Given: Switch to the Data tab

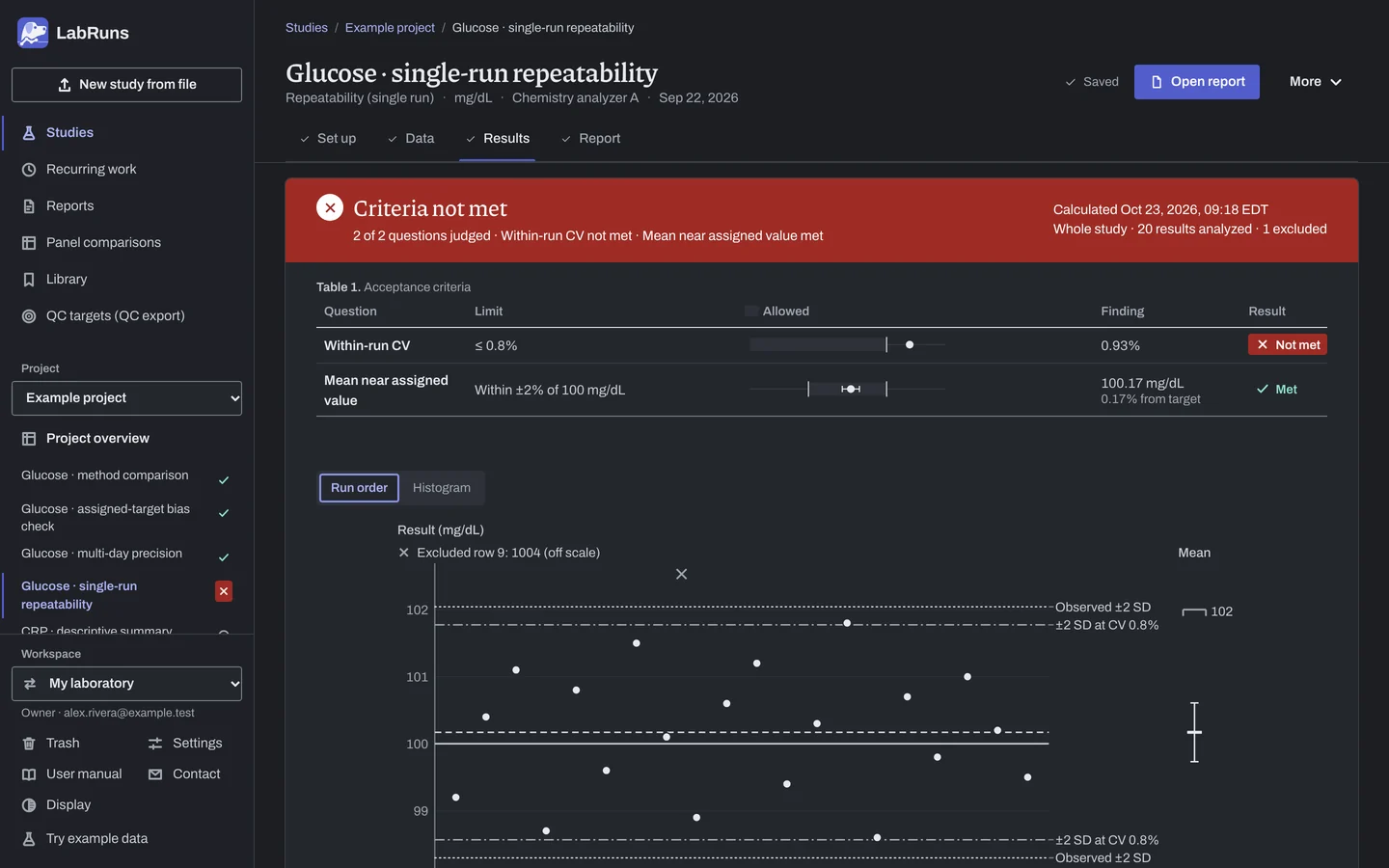Looking at the screenshot, I should (411, 139).
